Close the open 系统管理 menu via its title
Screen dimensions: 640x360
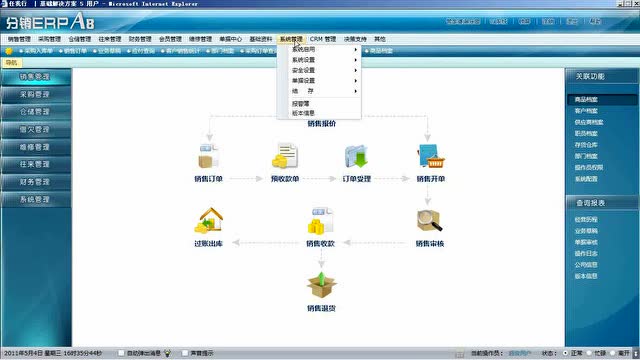click(x=291, y=39)
